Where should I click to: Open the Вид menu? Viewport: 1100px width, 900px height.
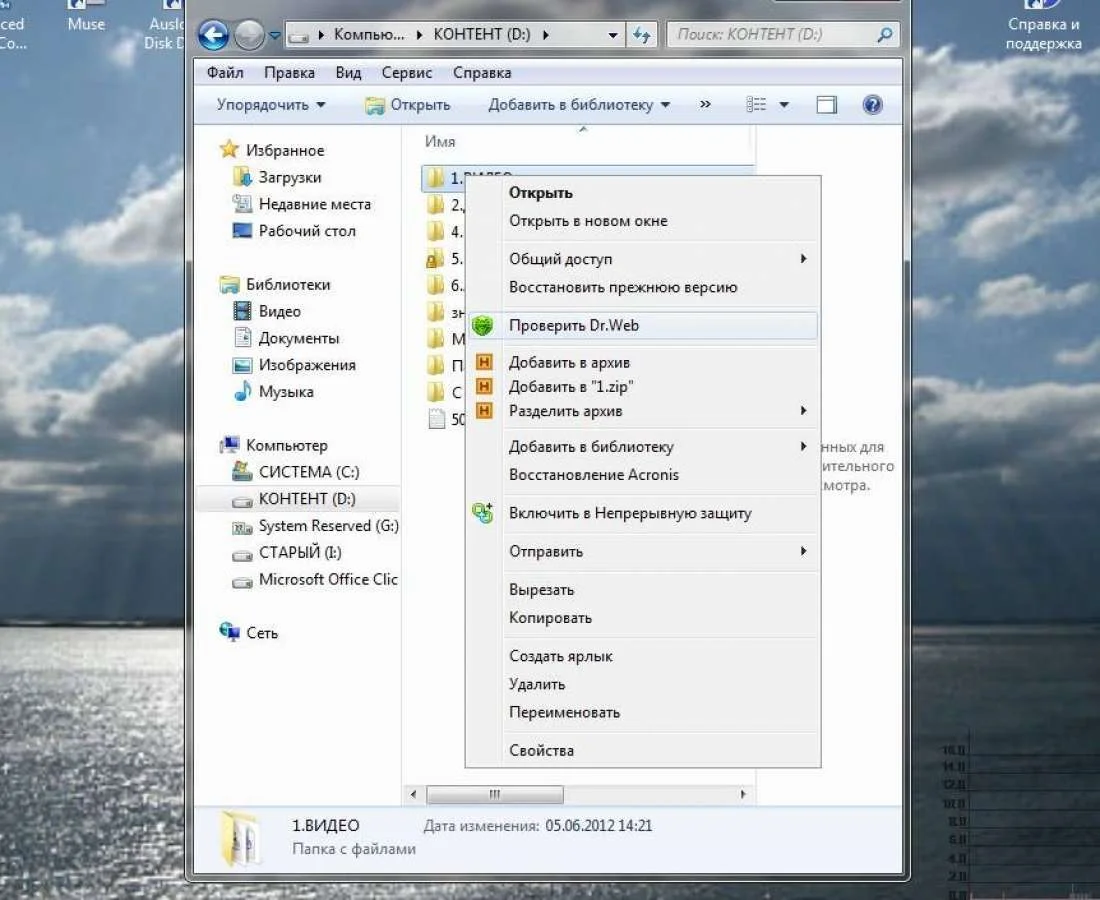[348, 73]
